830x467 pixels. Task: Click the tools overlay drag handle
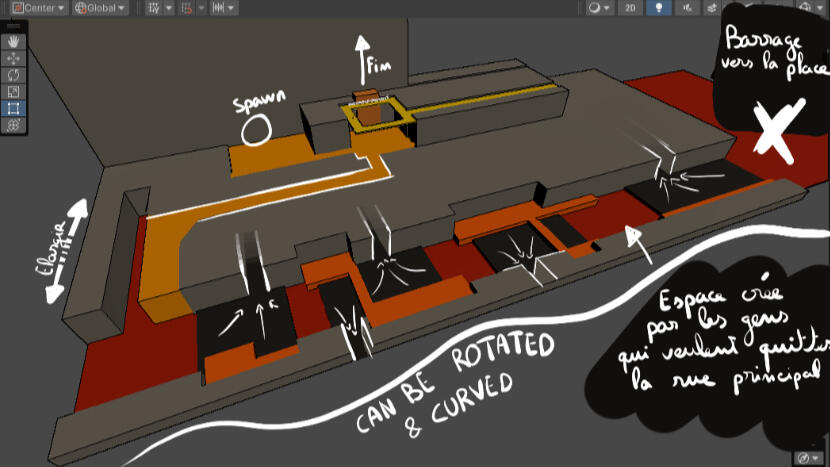point(13,27)
